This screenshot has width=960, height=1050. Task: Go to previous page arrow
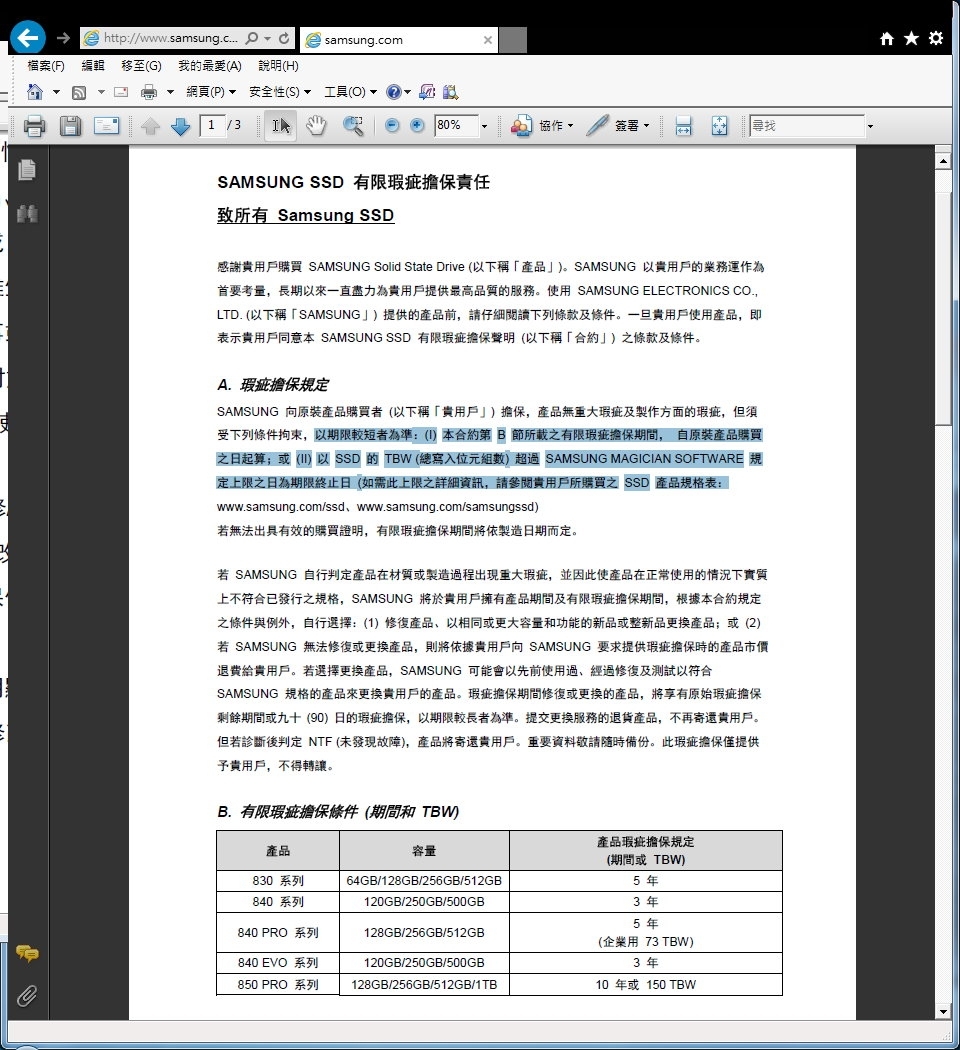pyautogui.click(x=151, y=126)
